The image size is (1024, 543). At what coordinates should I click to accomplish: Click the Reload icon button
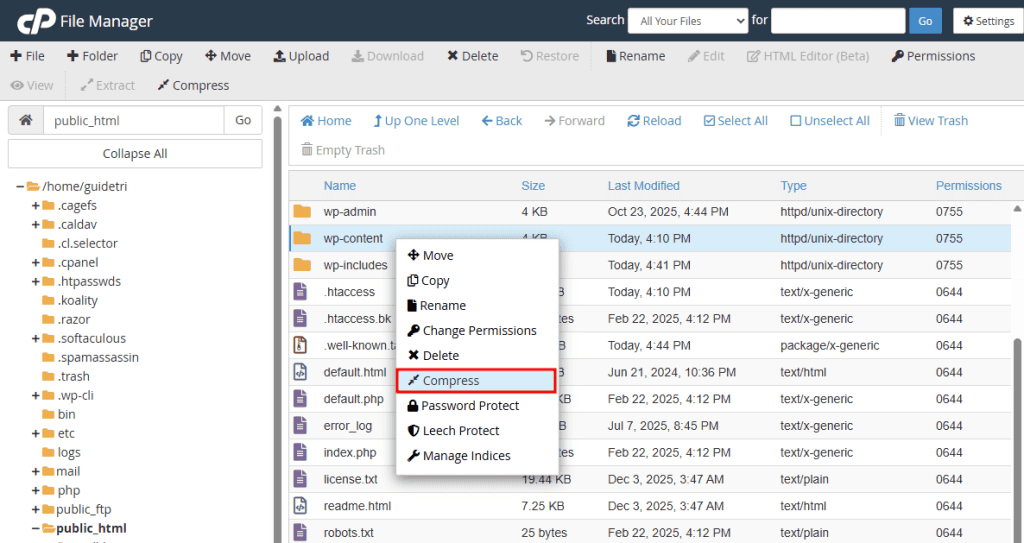point(634,121)
